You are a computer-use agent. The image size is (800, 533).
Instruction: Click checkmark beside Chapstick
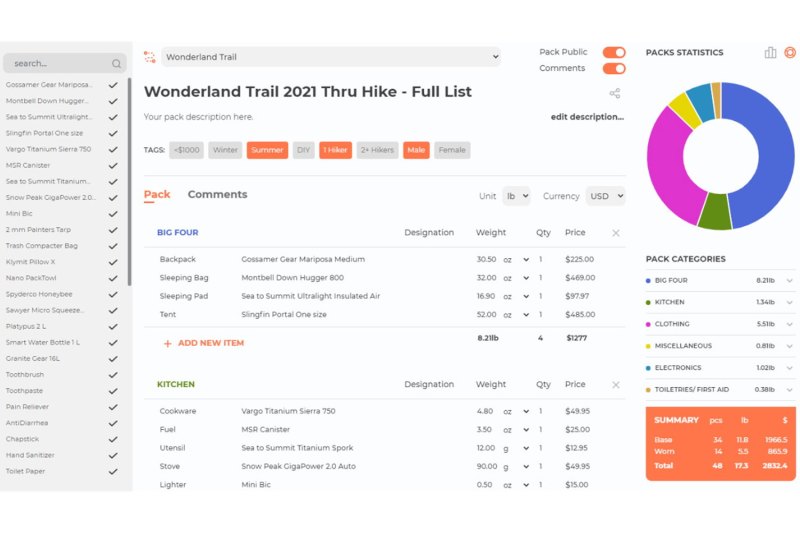point(113,439)
